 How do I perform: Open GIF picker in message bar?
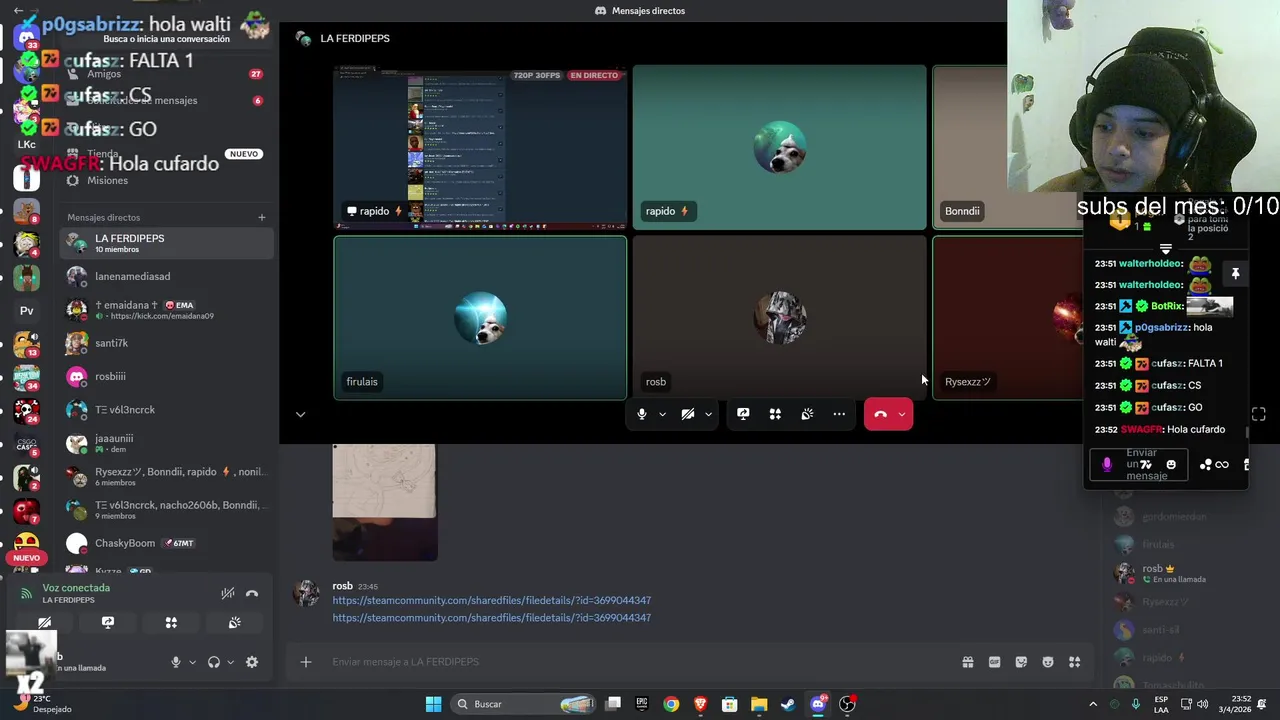(994, 662)
